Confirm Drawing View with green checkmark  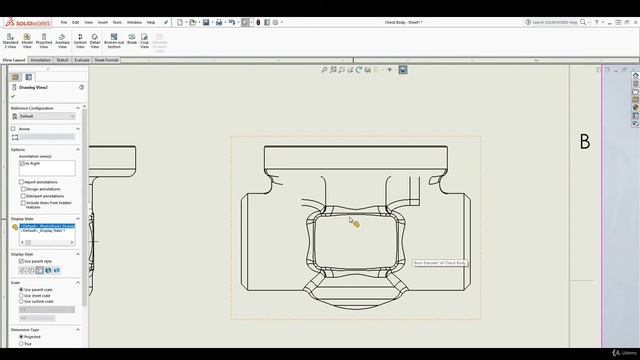tap(13, 96)
